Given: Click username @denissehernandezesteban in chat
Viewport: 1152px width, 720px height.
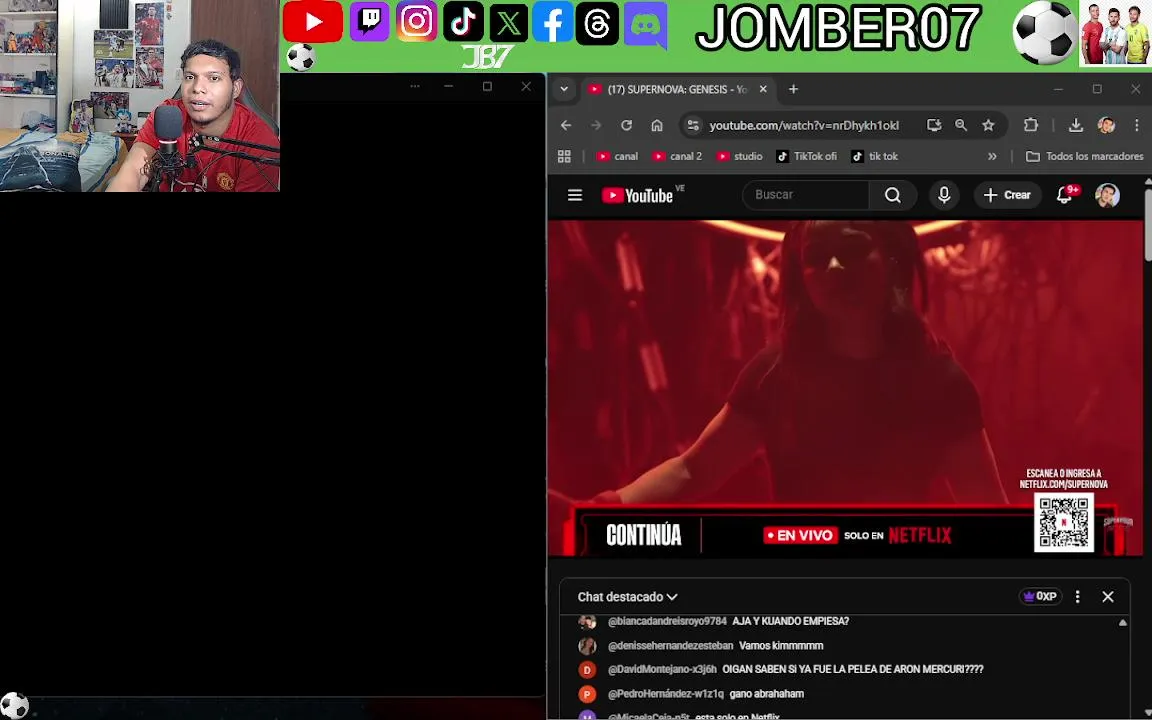Looking at the screenshot, I should [x=670, y=646].
